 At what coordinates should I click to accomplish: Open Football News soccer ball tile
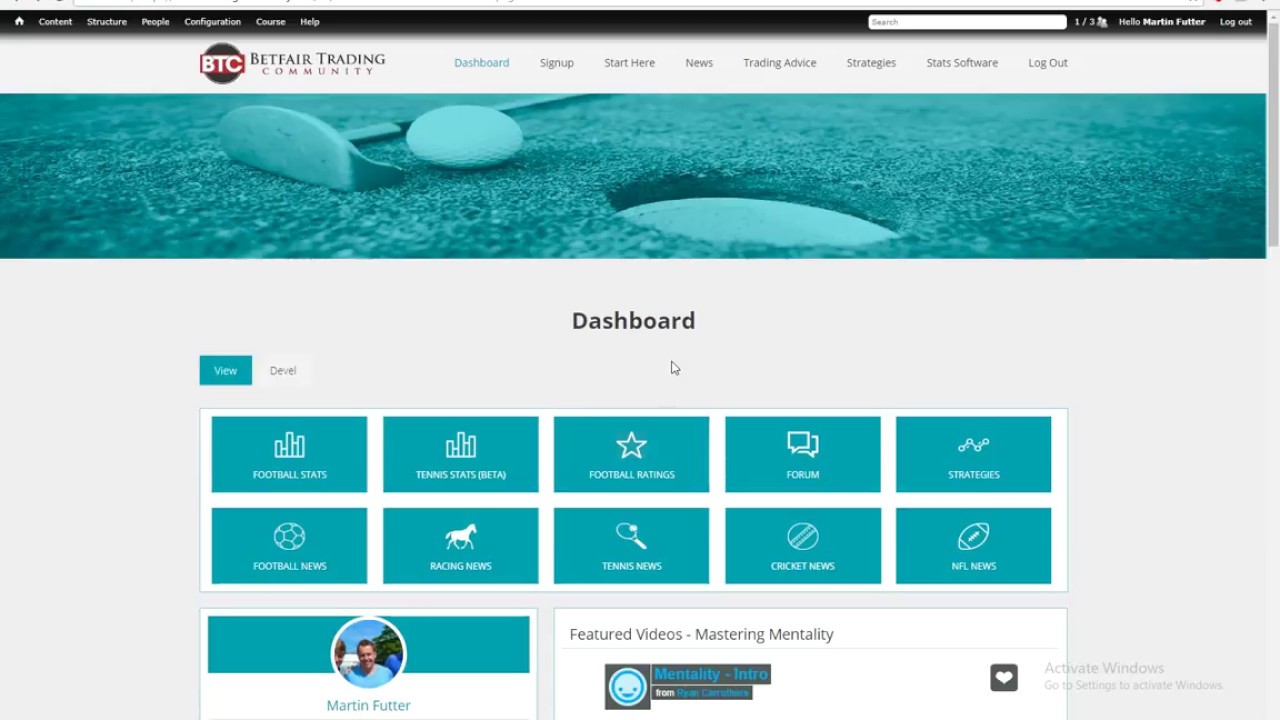coord(289,546)
